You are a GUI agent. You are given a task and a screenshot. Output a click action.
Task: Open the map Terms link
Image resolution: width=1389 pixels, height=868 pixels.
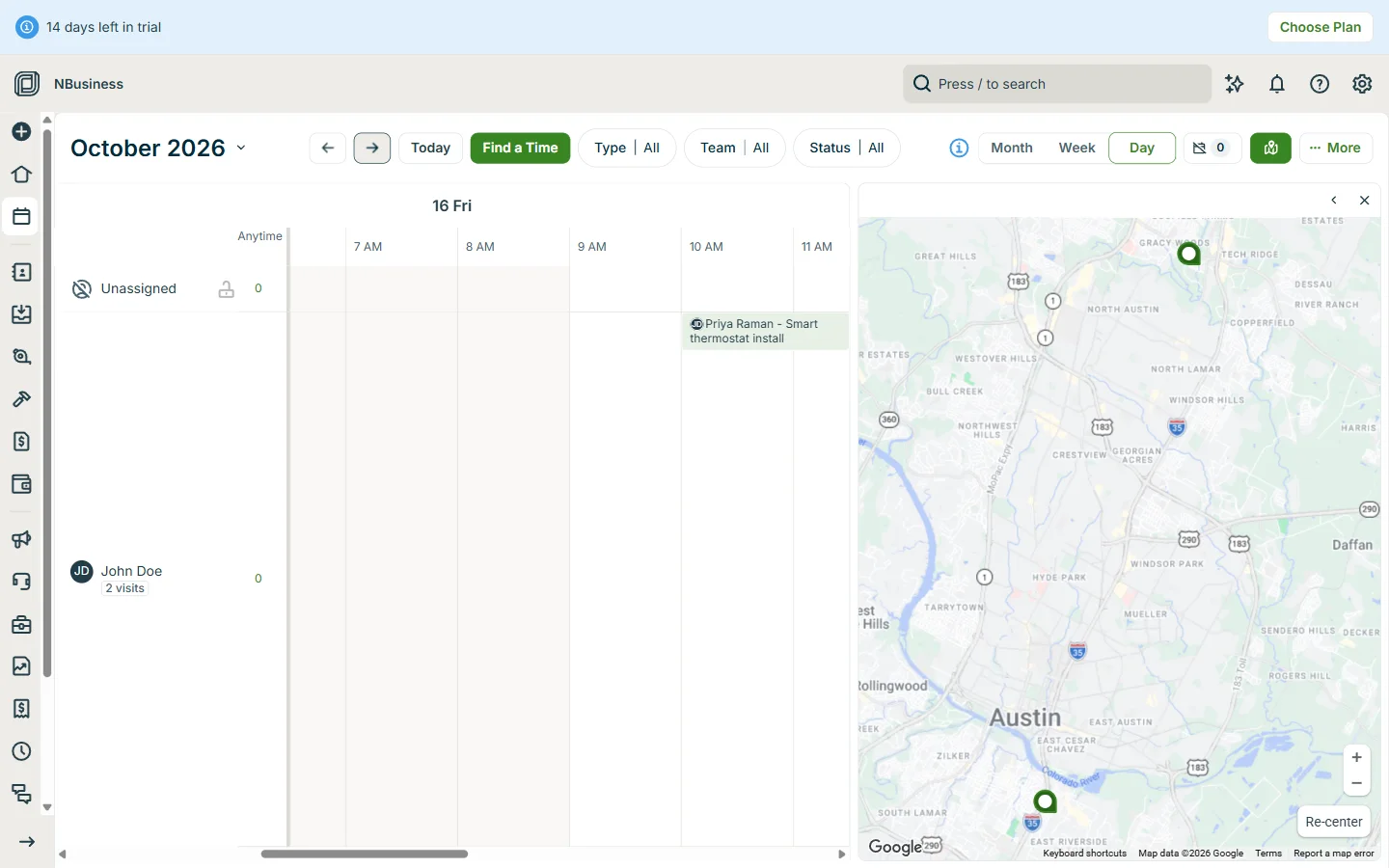(1268, 854)
